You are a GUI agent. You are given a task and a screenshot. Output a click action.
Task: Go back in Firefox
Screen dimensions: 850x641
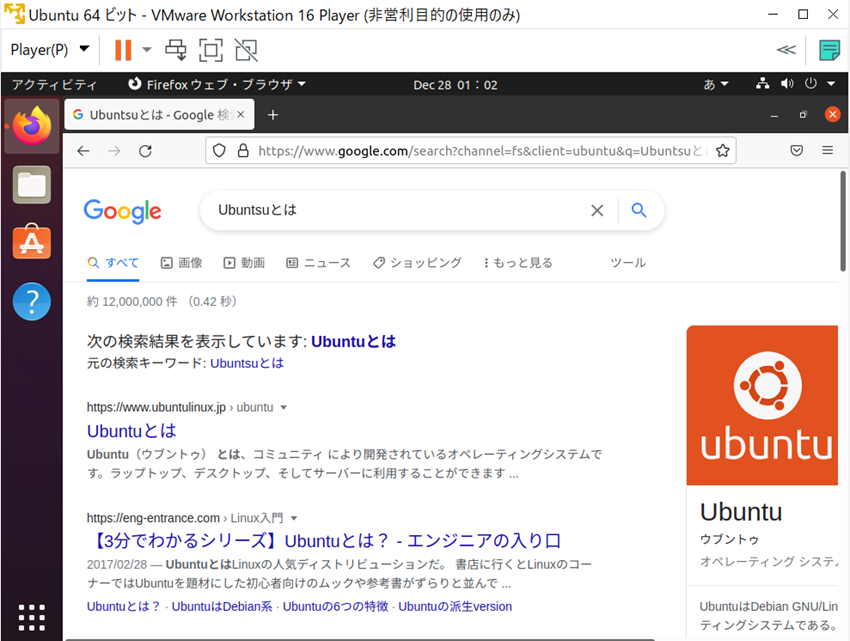(83, 151)
